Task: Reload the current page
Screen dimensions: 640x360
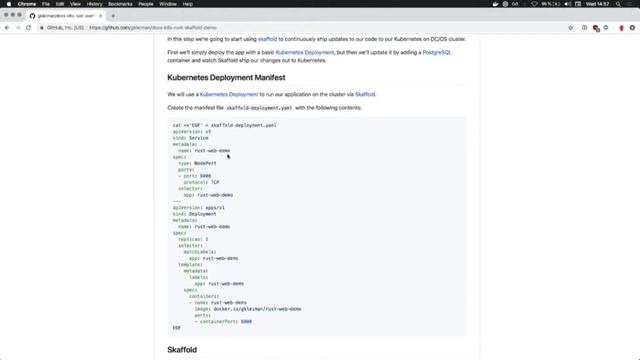Action: (29, 28)
